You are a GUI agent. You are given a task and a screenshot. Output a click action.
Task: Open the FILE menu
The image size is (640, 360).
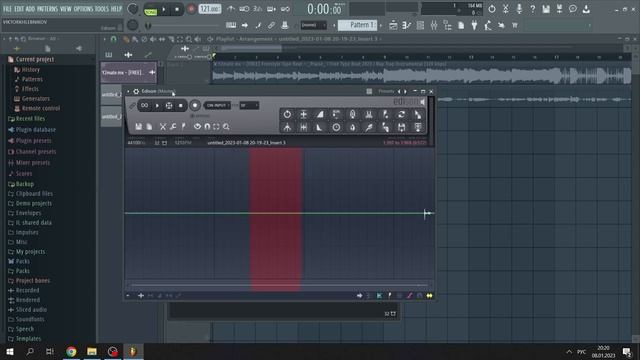[7, 9]
